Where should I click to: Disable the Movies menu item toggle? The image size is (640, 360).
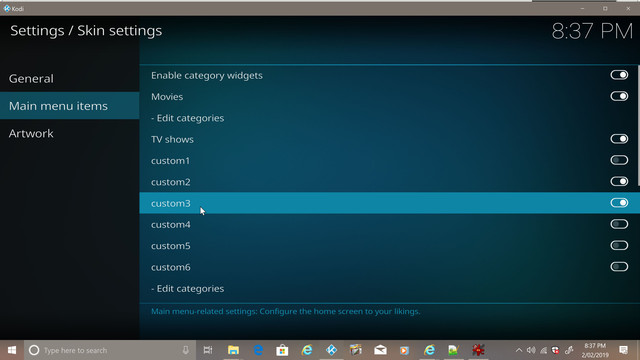tap(619, 96)
